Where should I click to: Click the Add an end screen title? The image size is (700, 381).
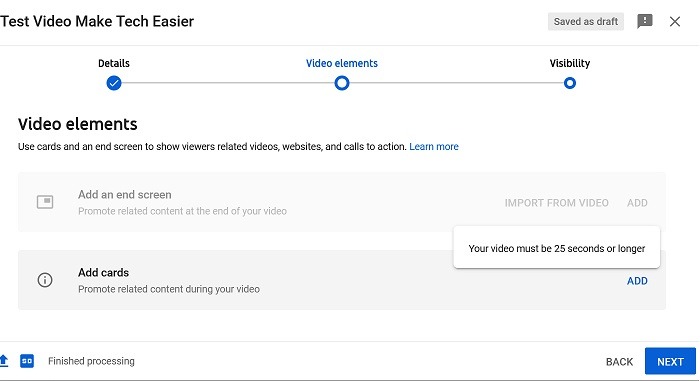click(125, 195)
